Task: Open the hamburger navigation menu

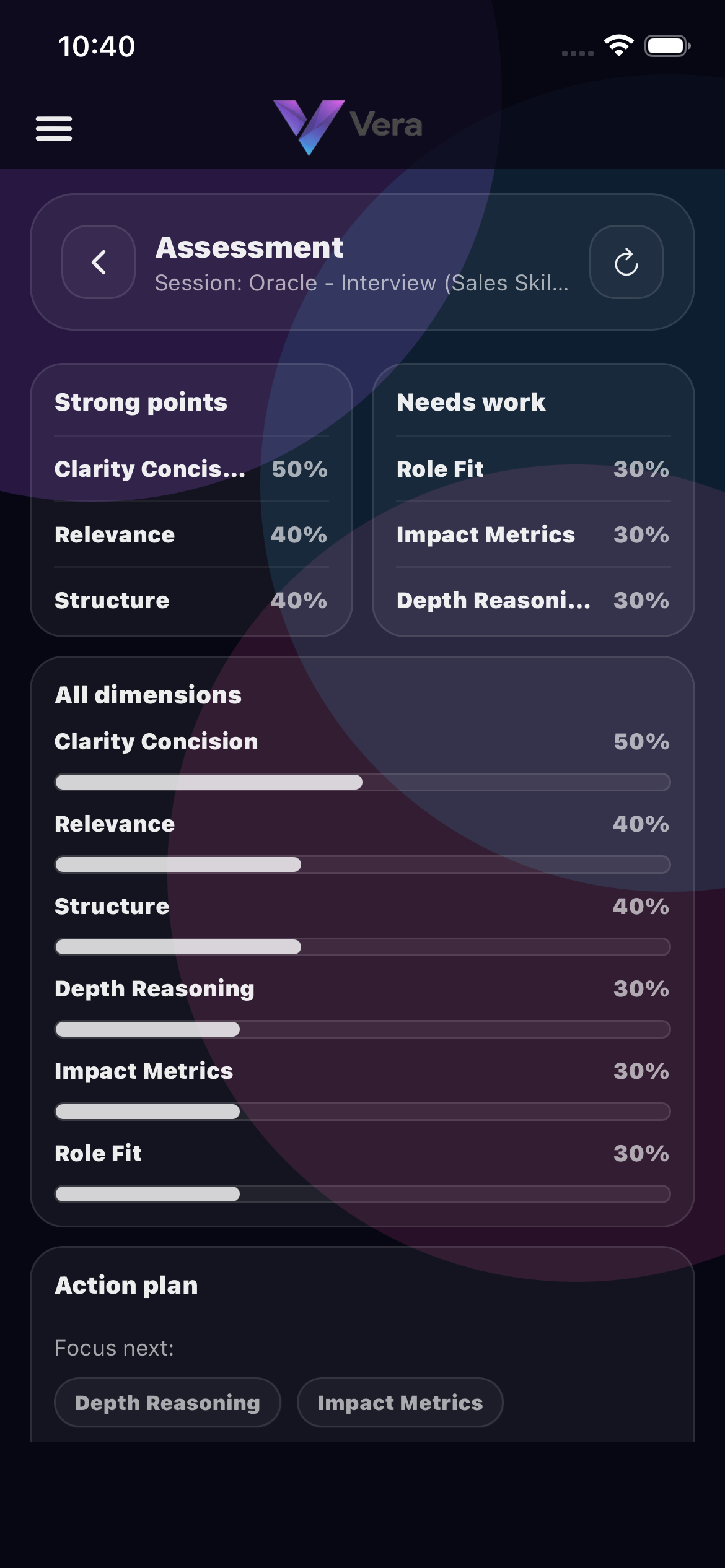Action: [x=54, y=128]
